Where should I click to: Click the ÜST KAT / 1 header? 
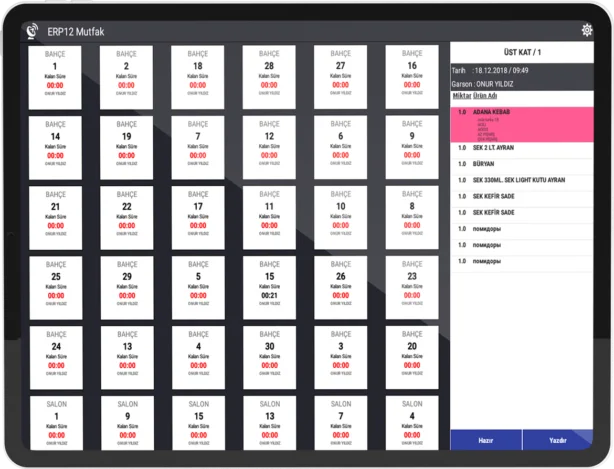coord(522,52)
